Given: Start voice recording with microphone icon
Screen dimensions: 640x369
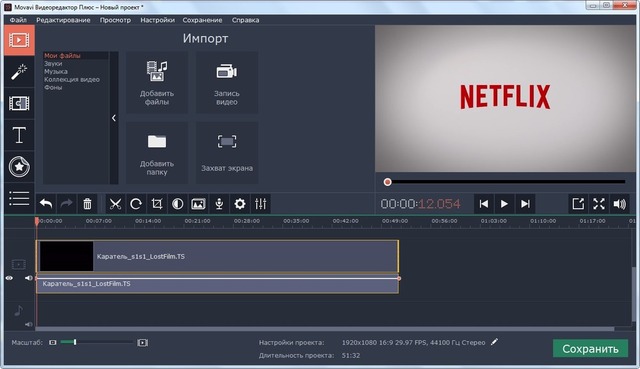Looking at the screenshot, I should [219, 204].
